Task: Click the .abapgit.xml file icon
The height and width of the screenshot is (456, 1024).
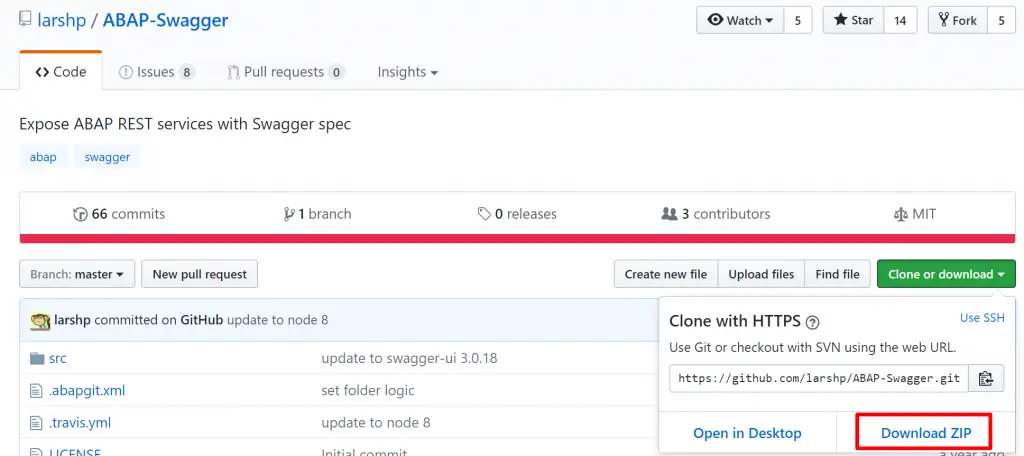Action: [36, 391]
